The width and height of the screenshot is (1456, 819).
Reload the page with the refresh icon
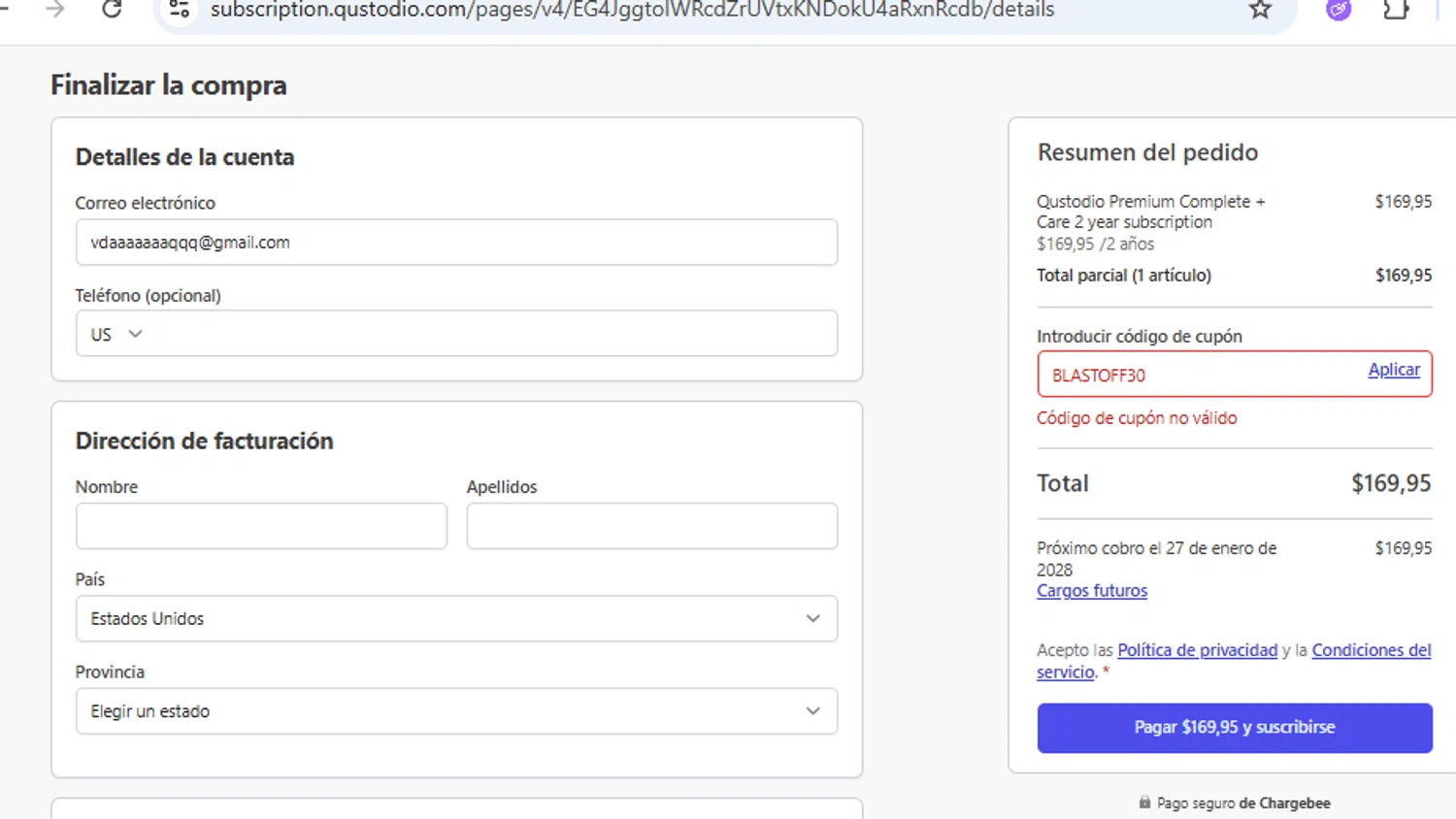[x=112, y=10]
